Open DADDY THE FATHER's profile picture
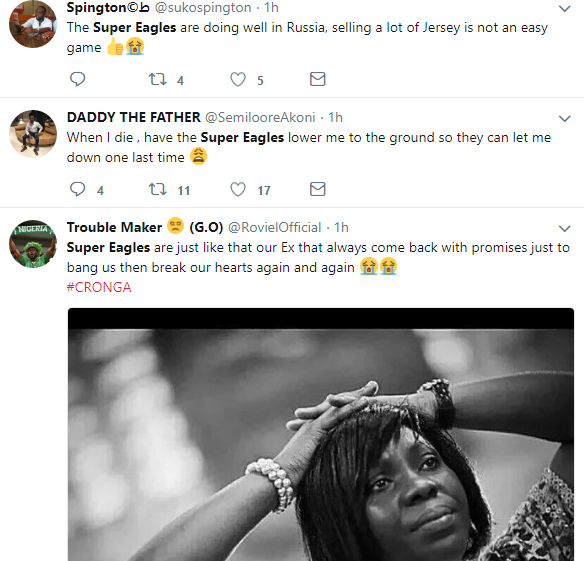Viewport: 584px width, 561px height. click(33, 134)
